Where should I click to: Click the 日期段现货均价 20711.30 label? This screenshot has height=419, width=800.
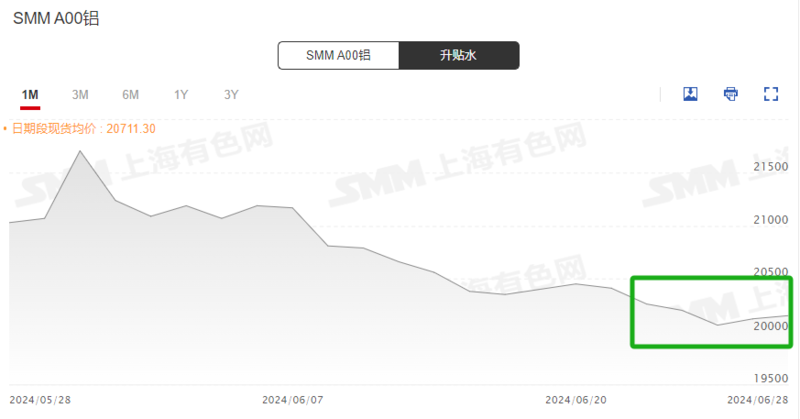[x=84, y=129]
